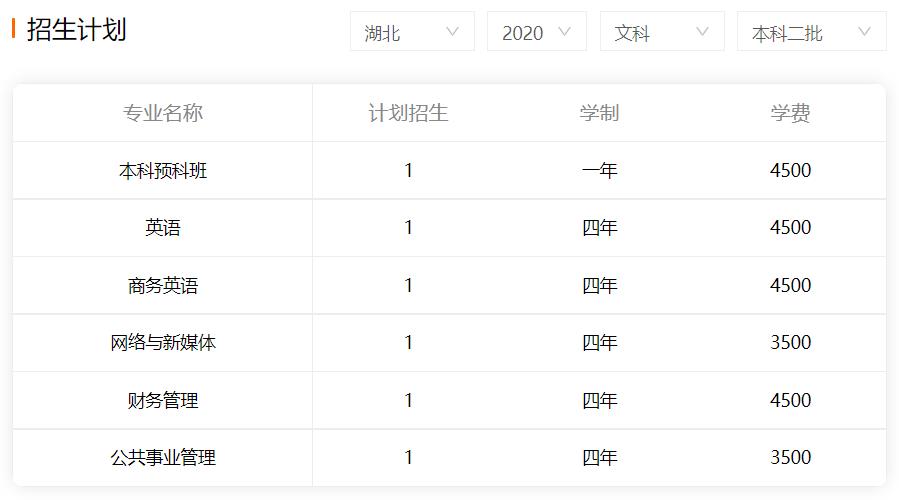Click the chevron arrow beside 文科
Screen dimensions: 899x500
click(x=702, y=32)
